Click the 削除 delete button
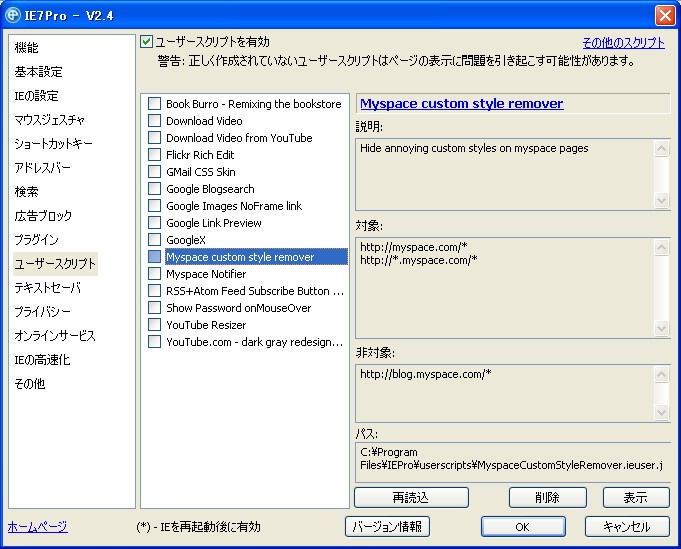The width and height of the screenshot is (681, 549). 548,497
